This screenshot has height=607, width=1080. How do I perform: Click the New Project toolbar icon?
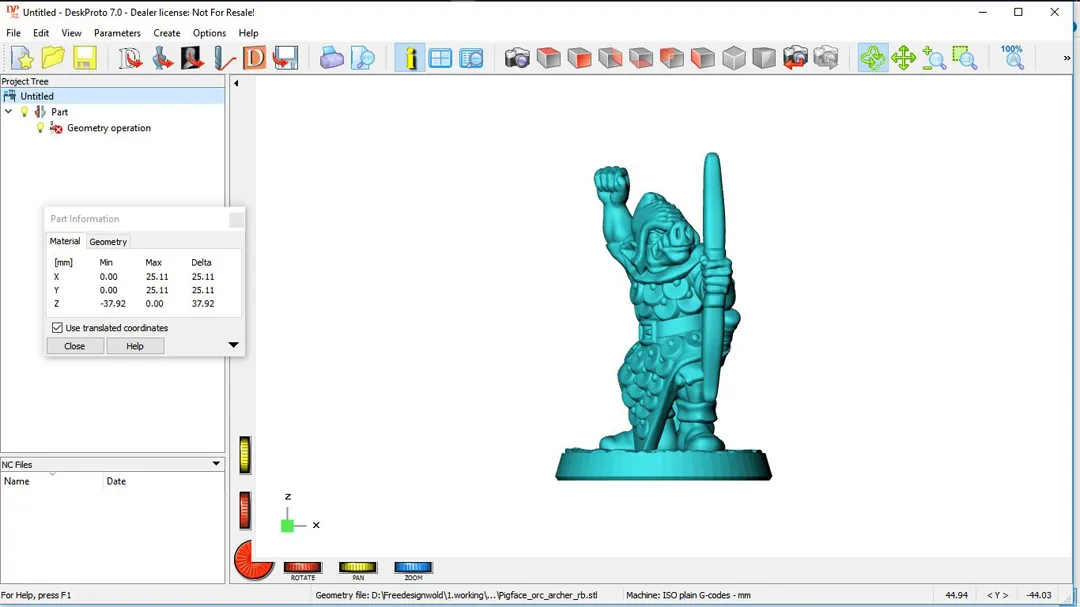(22, 58)
